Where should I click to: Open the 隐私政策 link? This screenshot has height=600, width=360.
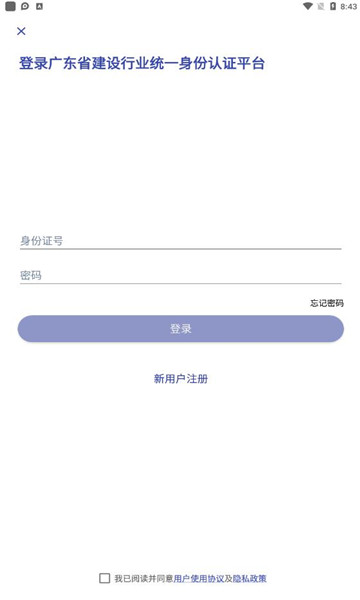tap(249, 579)
